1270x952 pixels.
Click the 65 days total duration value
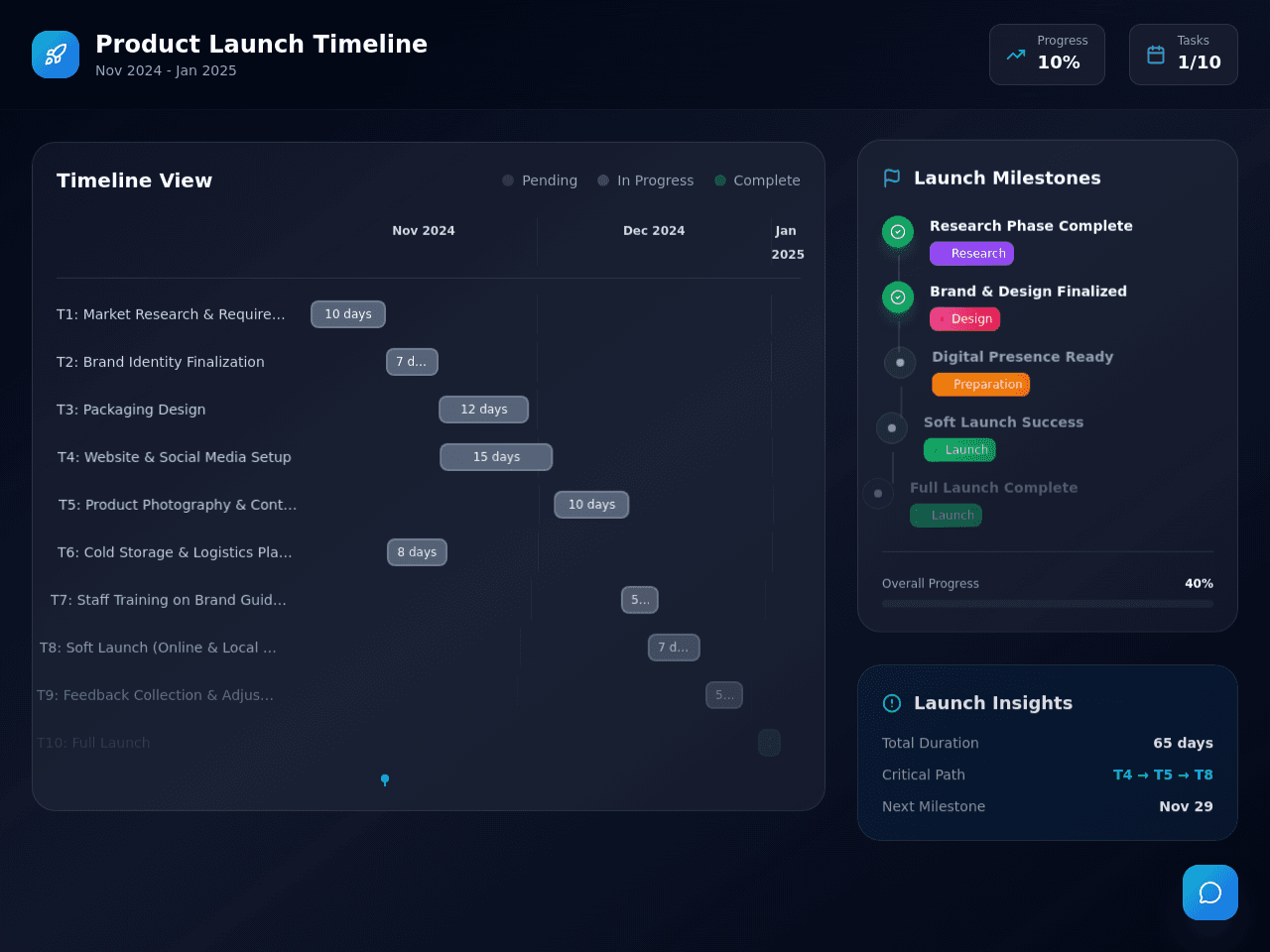tap(1183, 743)
